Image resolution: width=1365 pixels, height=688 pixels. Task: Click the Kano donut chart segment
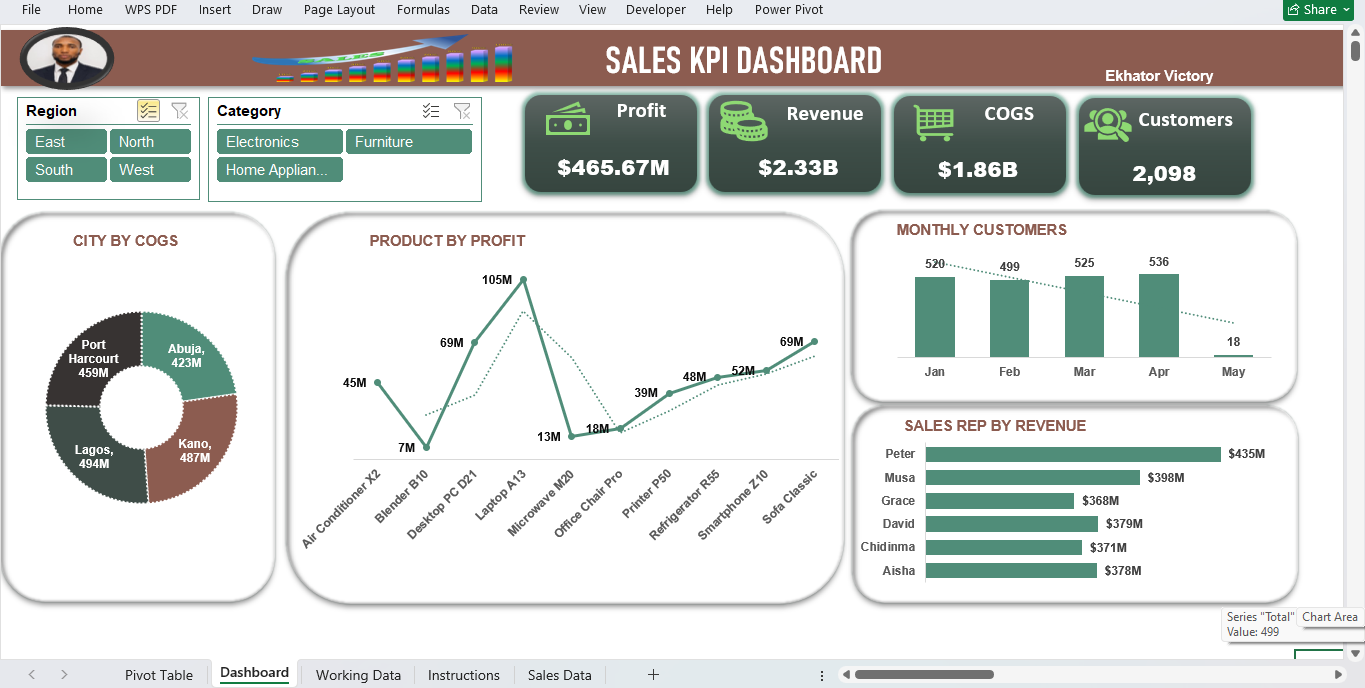(x=192, y=450)
